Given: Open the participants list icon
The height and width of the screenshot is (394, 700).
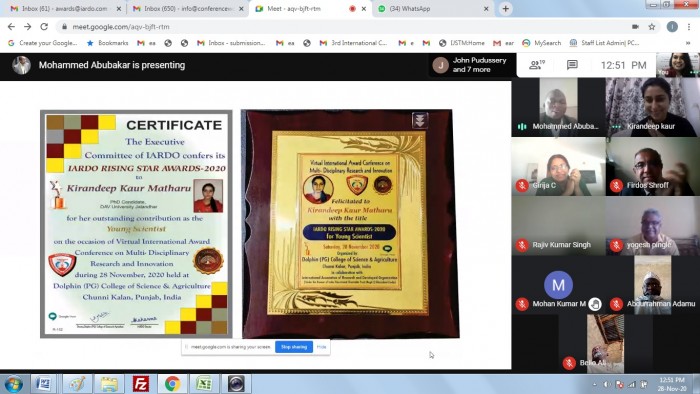Looking at the screenshot, I should (537, 65).
